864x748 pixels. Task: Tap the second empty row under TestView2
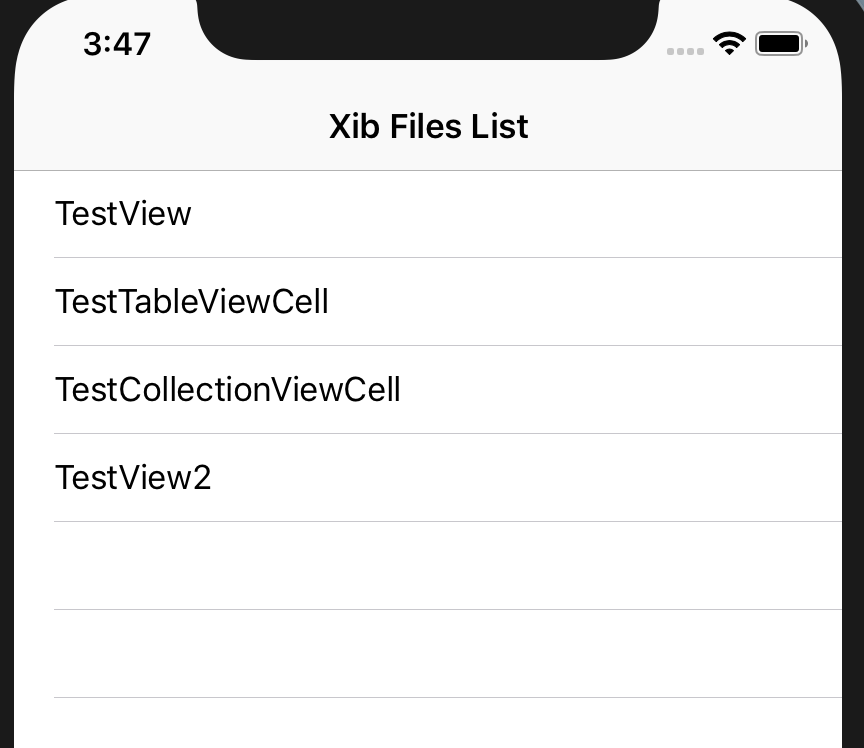[428, 654]
